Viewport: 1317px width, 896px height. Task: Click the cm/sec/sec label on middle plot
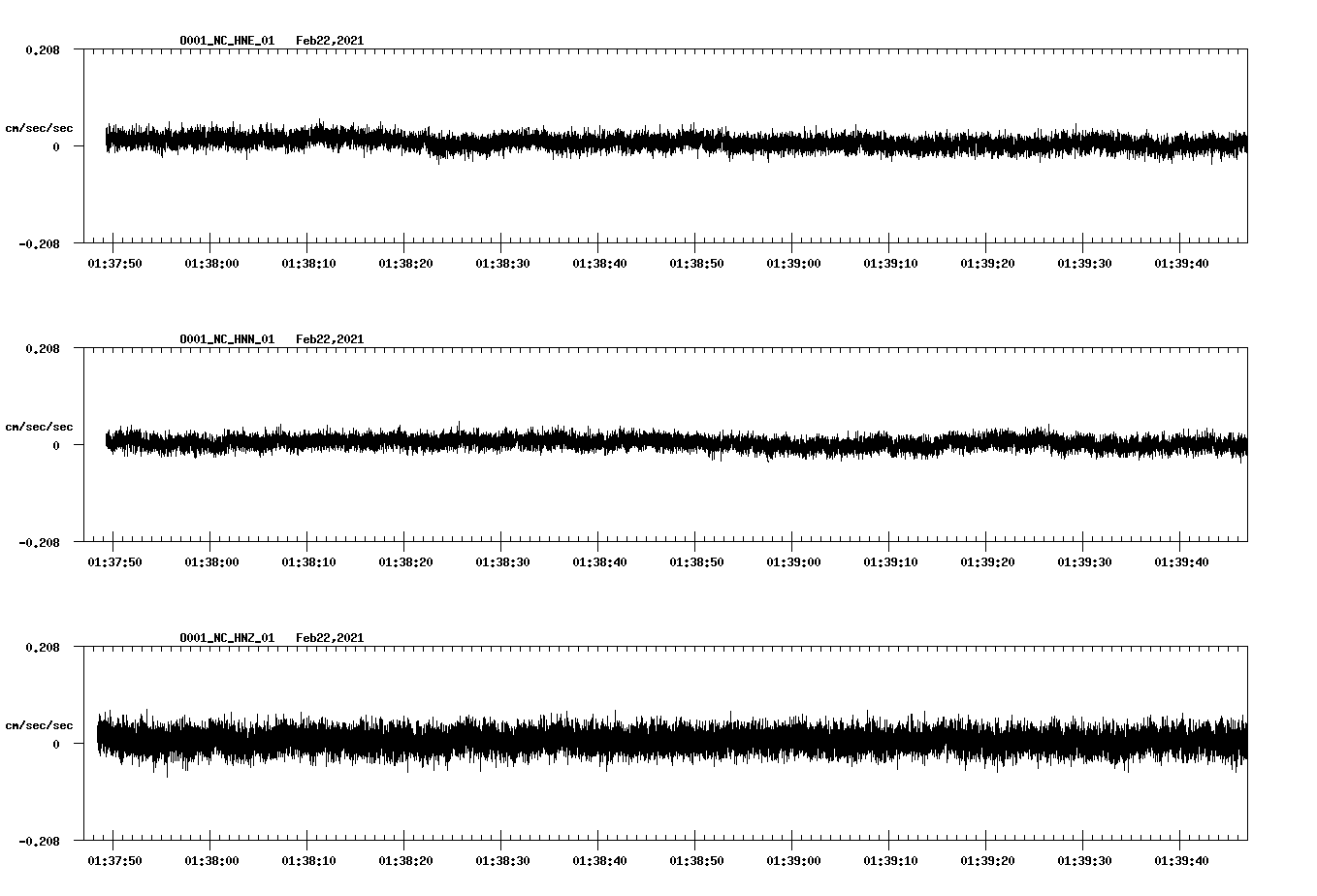(40, 426)
